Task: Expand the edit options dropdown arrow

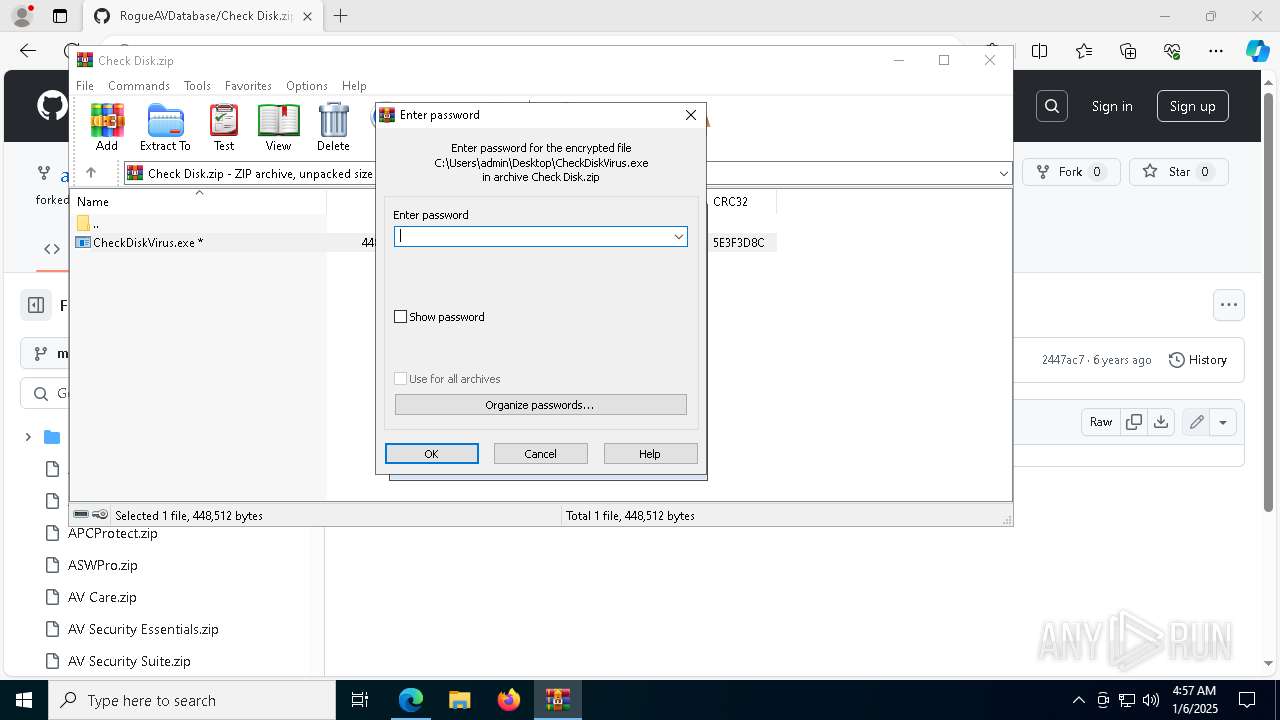Action: click(1223, 422)
